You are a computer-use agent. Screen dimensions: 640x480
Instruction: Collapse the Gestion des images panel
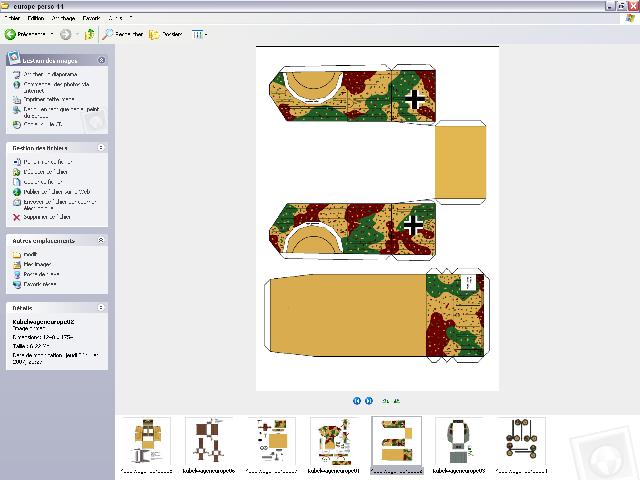click(x=101, y=60)
